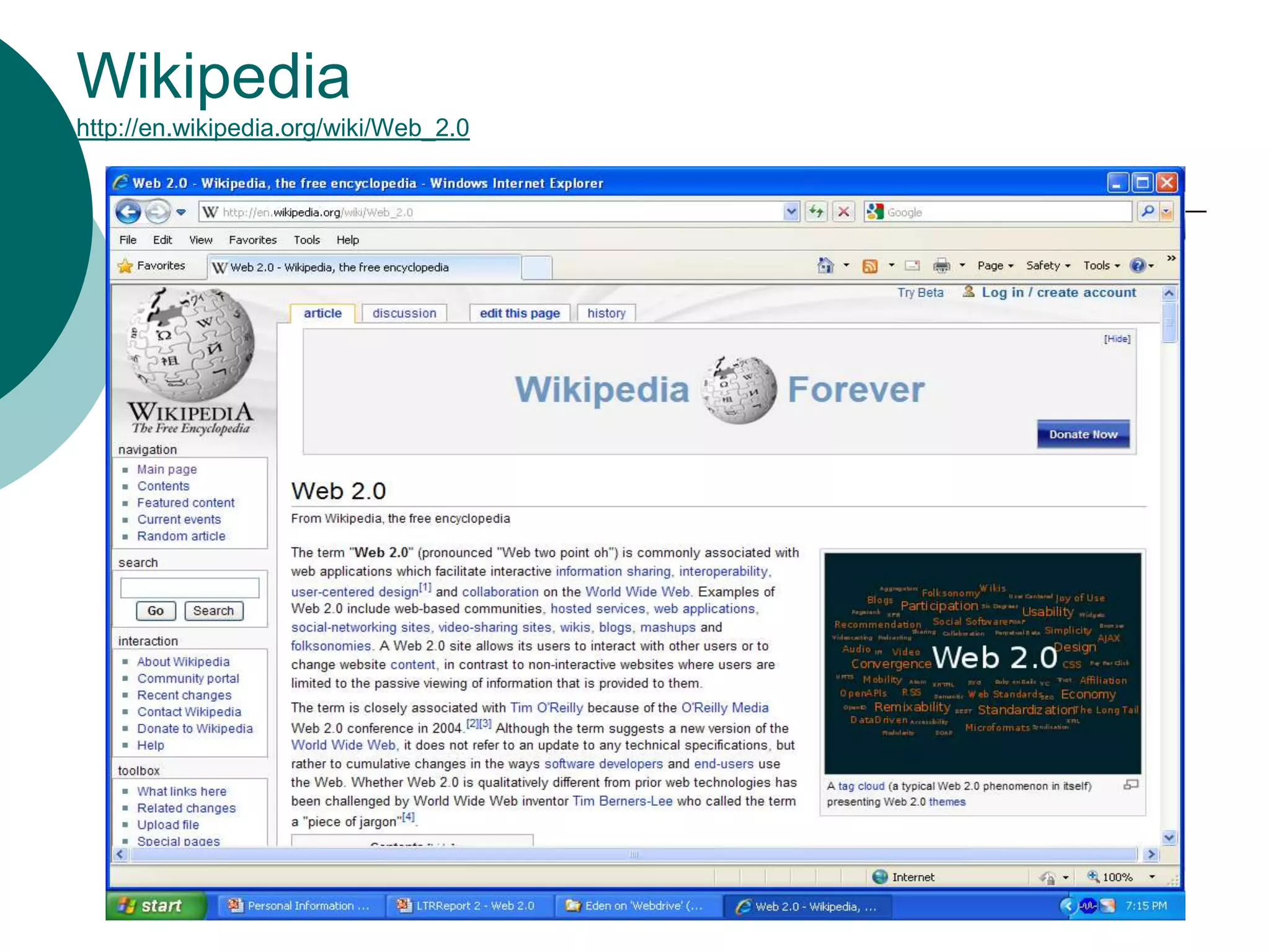
Task: Open the Safety dropdown menu
Action: tap(1048, 266)
